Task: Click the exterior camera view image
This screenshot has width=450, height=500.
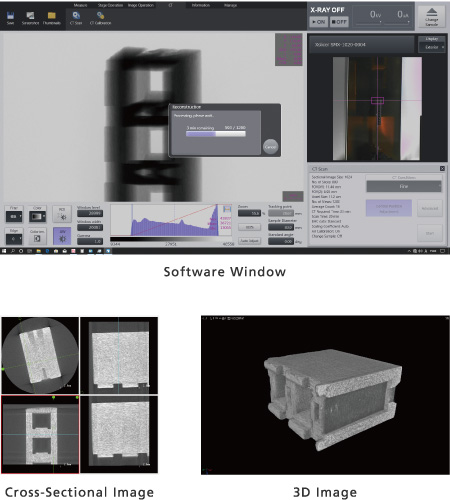Action: click(x=377, y=108)
